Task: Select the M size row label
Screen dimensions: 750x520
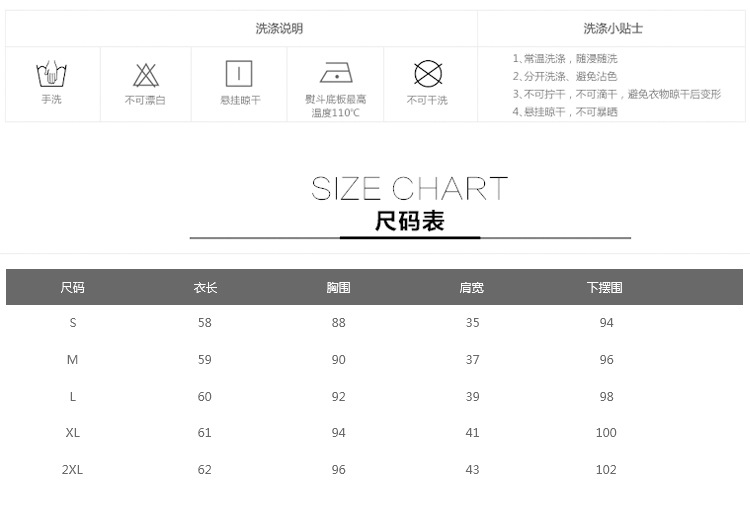Action: click(72, 359)
